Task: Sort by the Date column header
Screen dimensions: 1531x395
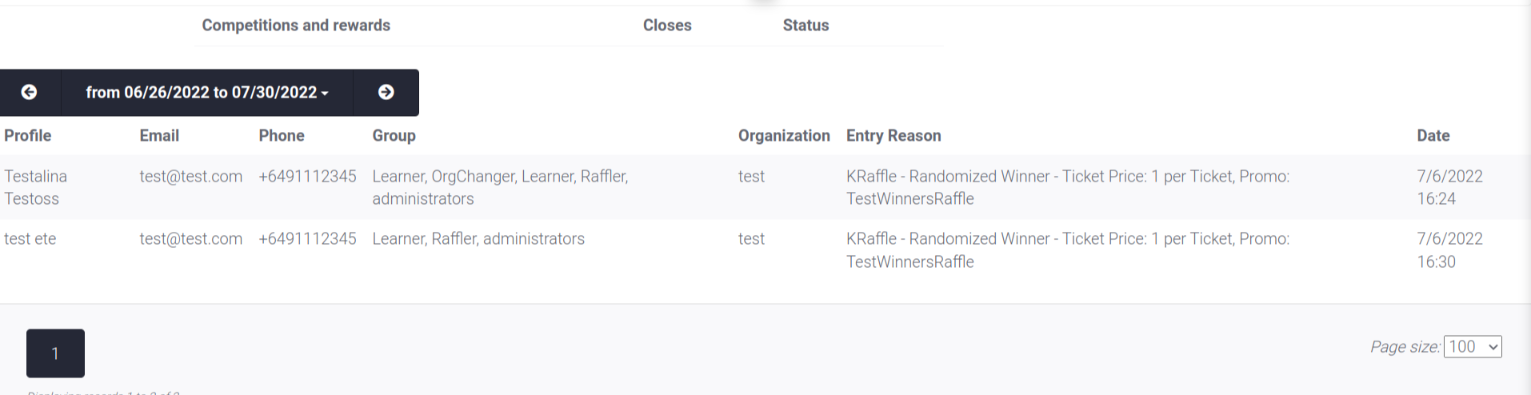Action: (1433, 136)
